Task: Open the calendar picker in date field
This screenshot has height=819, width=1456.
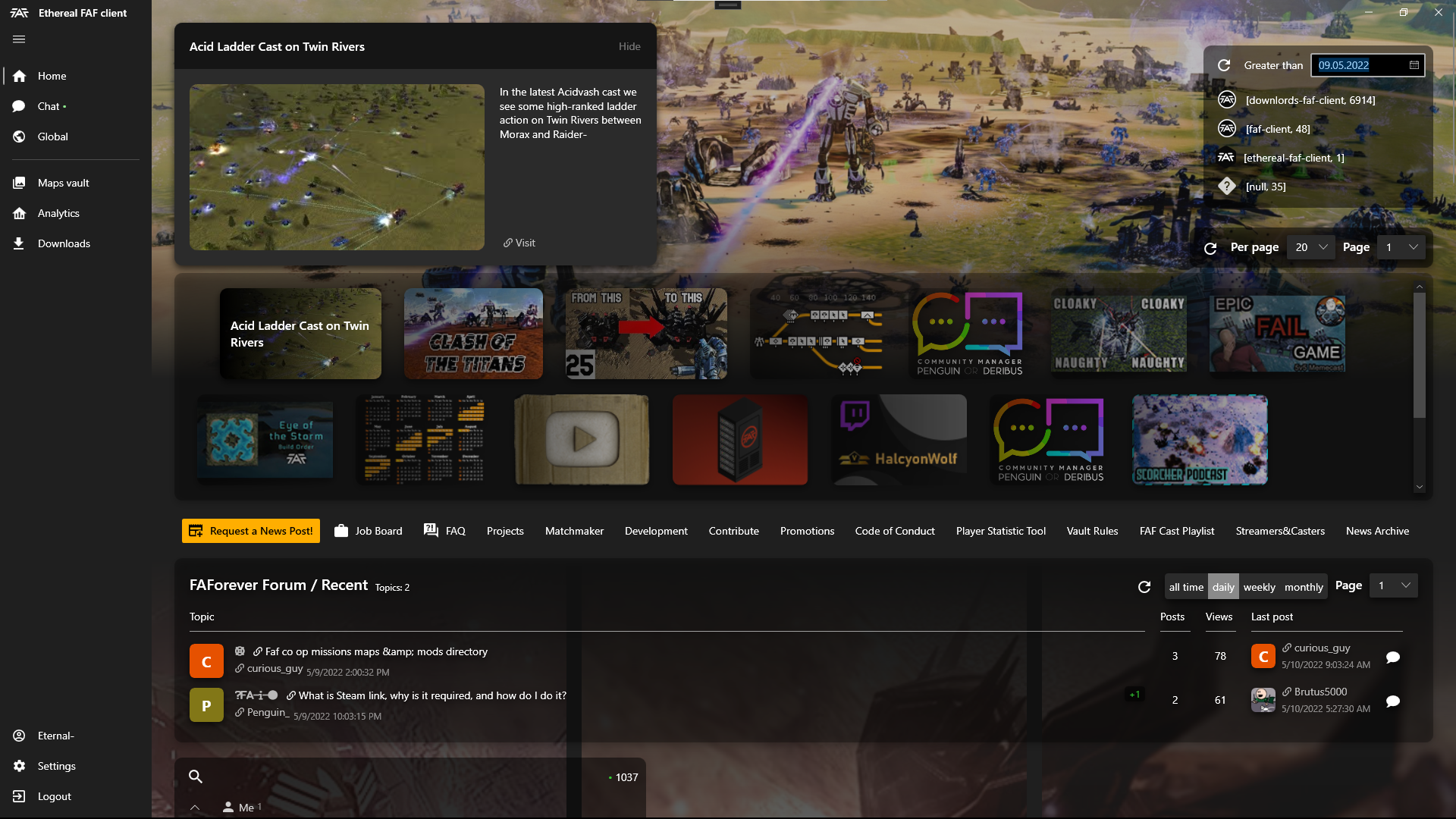Action: (1414, 65)
